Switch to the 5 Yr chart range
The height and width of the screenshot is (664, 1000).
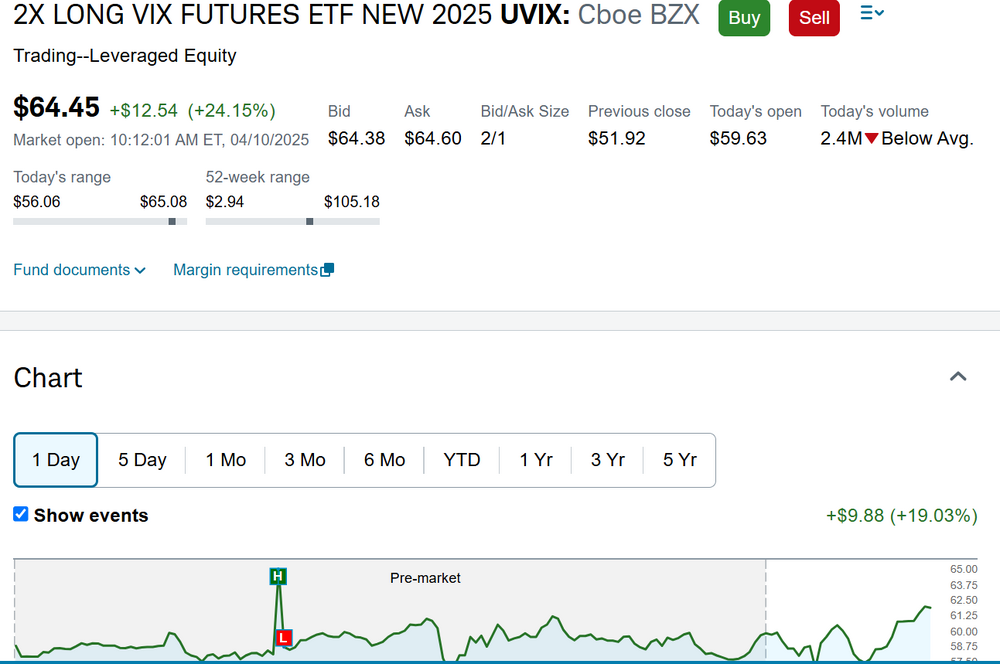(x=680, y=460)
